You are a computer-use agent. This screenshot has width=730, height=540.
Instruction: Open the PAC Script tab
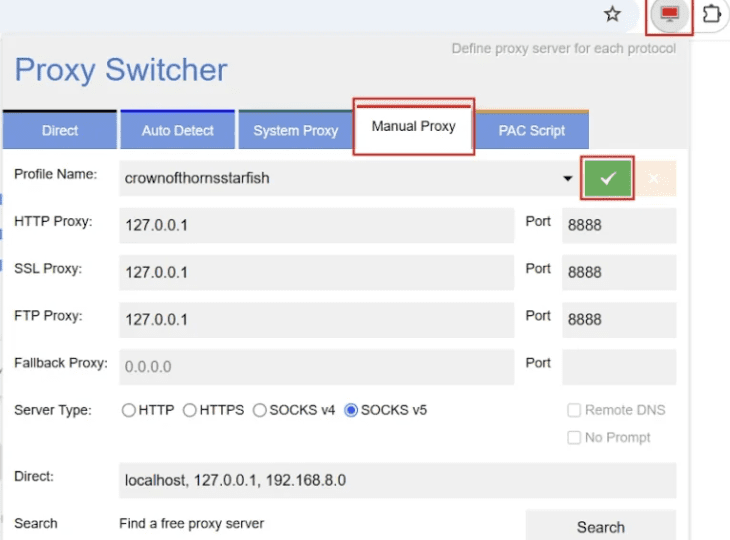pyautogui.click(x=532, y=130)
